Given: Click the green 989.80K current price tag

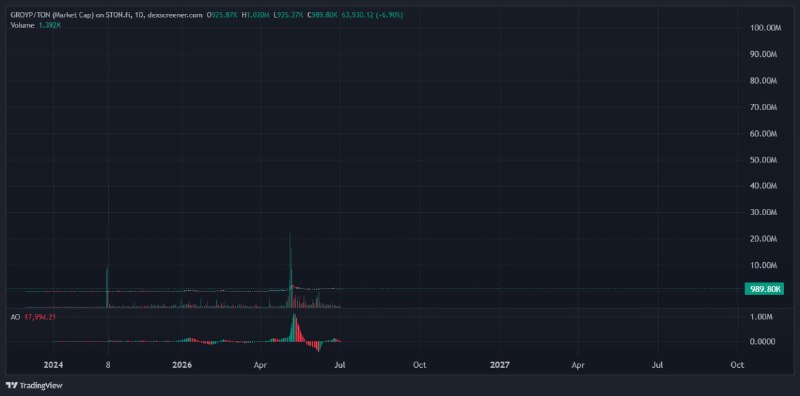Looking at the screenshot, I should [764, 289].
